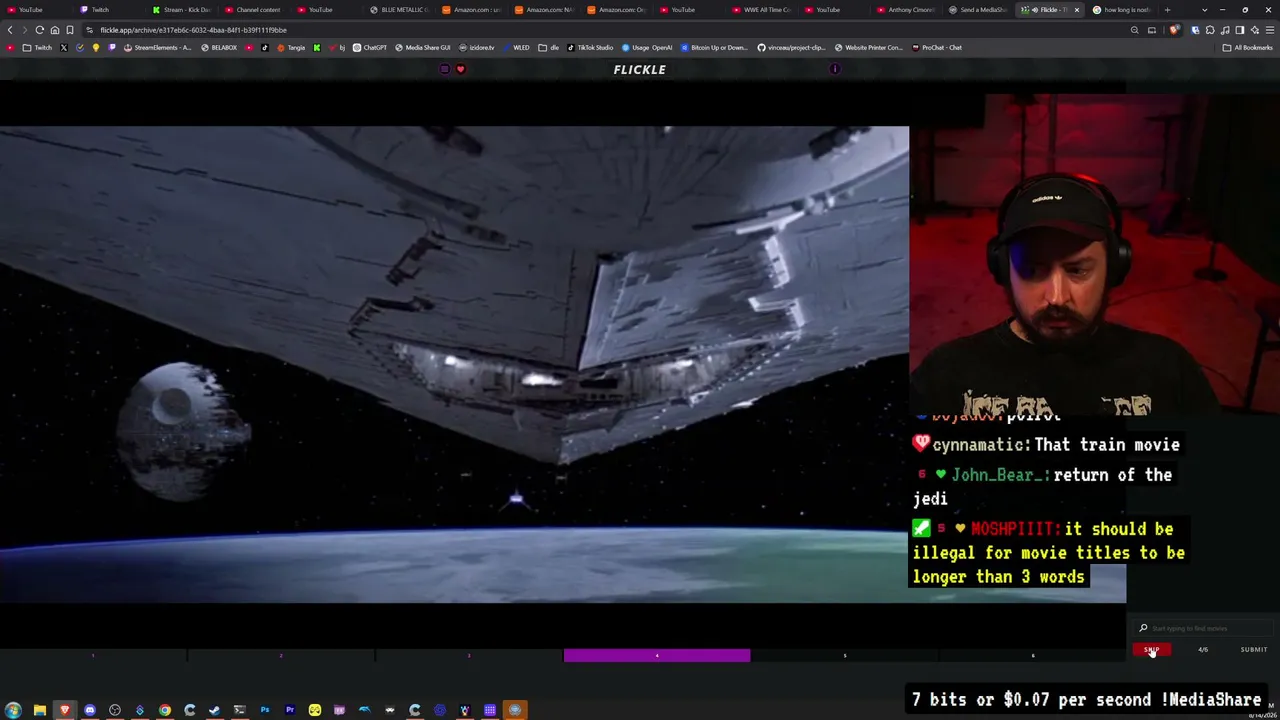Submit the movie guess

[x=1254, y=650]
